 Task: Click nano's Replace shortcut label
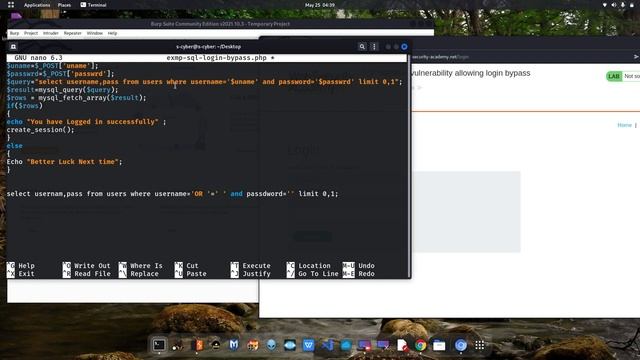(144, 274)
